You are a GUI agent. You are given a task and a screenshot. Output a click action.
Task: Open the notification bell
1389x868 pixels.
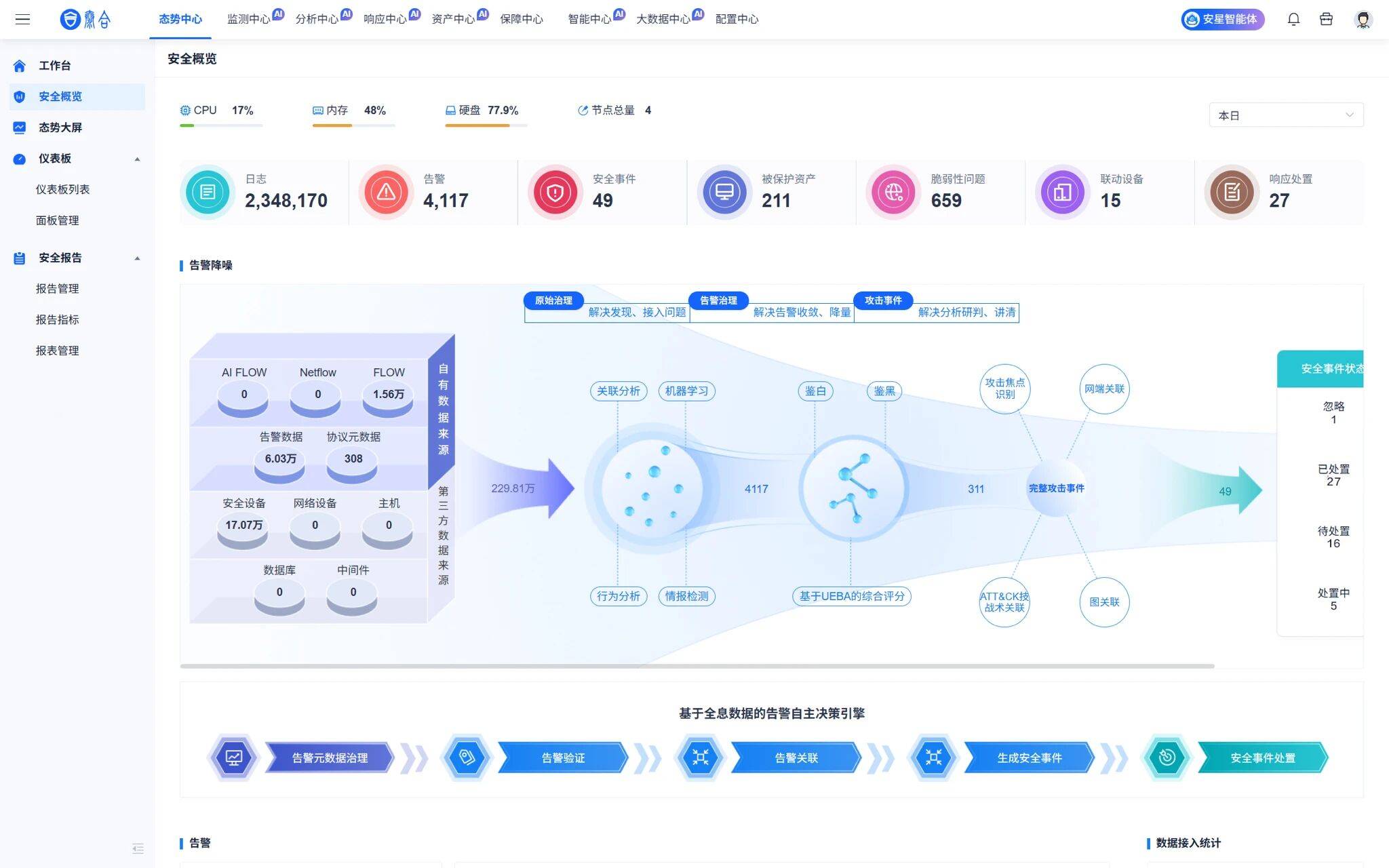coord(1293,19)
